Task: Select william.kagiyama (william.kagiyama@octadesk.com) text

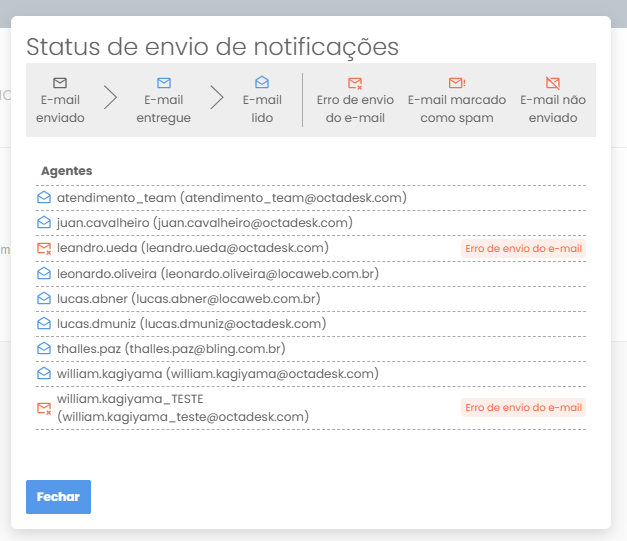Action: (x=218, y=374)
